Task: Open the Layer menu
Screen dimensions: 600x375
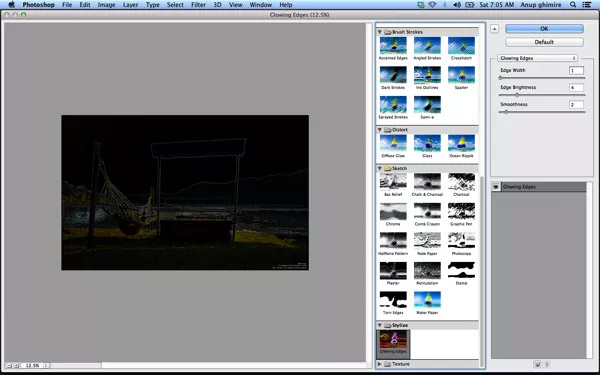Action: [130, 5]
